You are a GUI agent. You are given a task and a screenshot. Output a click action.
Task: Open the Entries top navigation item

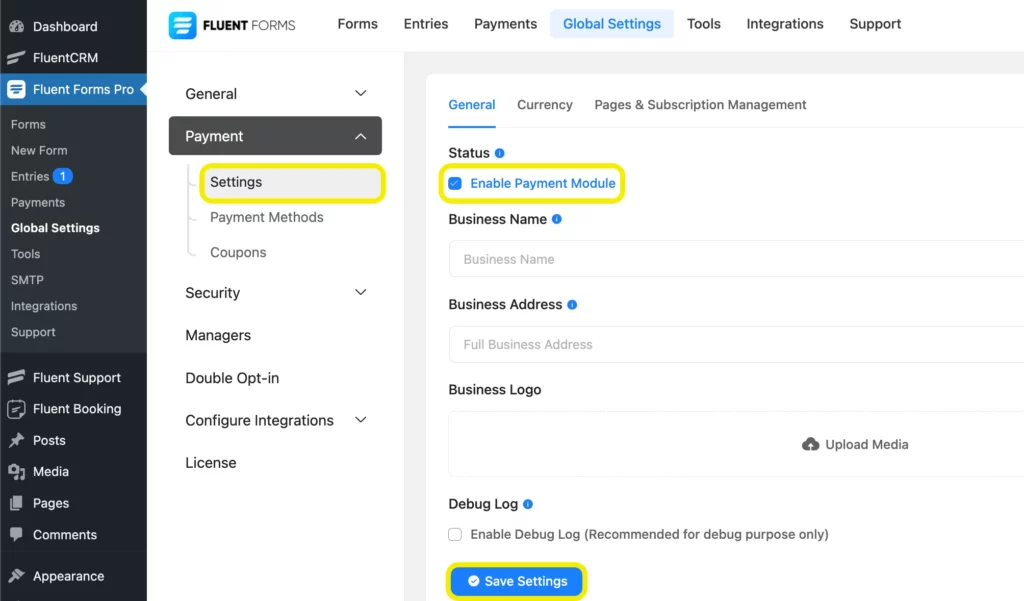click(x=426, y=24)
